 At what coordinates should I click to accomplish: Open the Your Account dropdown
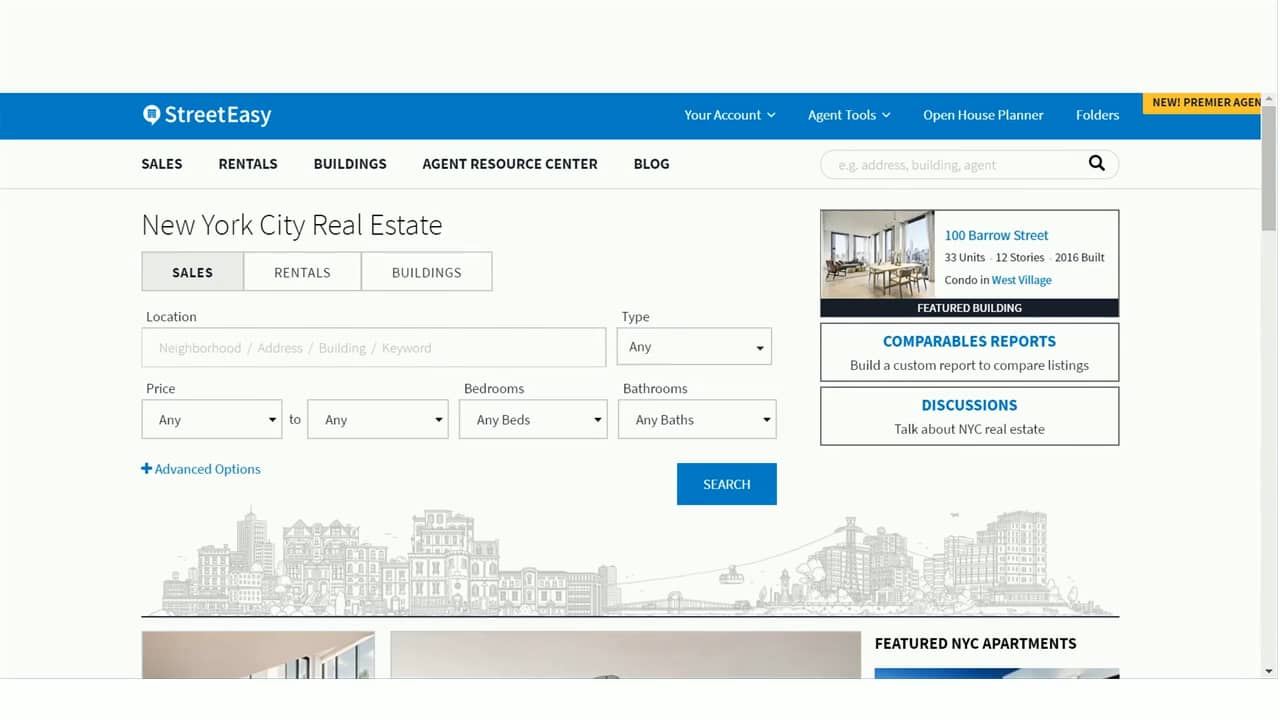tap(730, 115)
